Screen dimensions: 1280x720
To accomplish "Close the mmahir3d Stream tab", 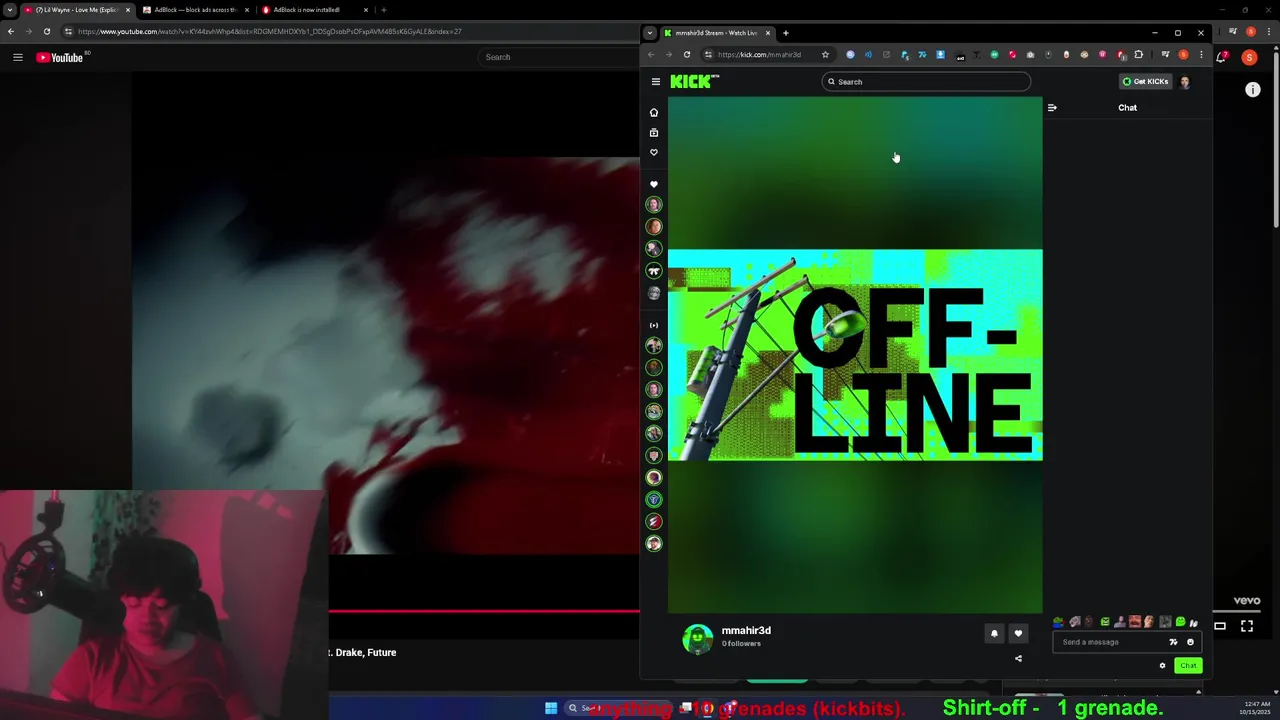I will (x=768, y=33).
